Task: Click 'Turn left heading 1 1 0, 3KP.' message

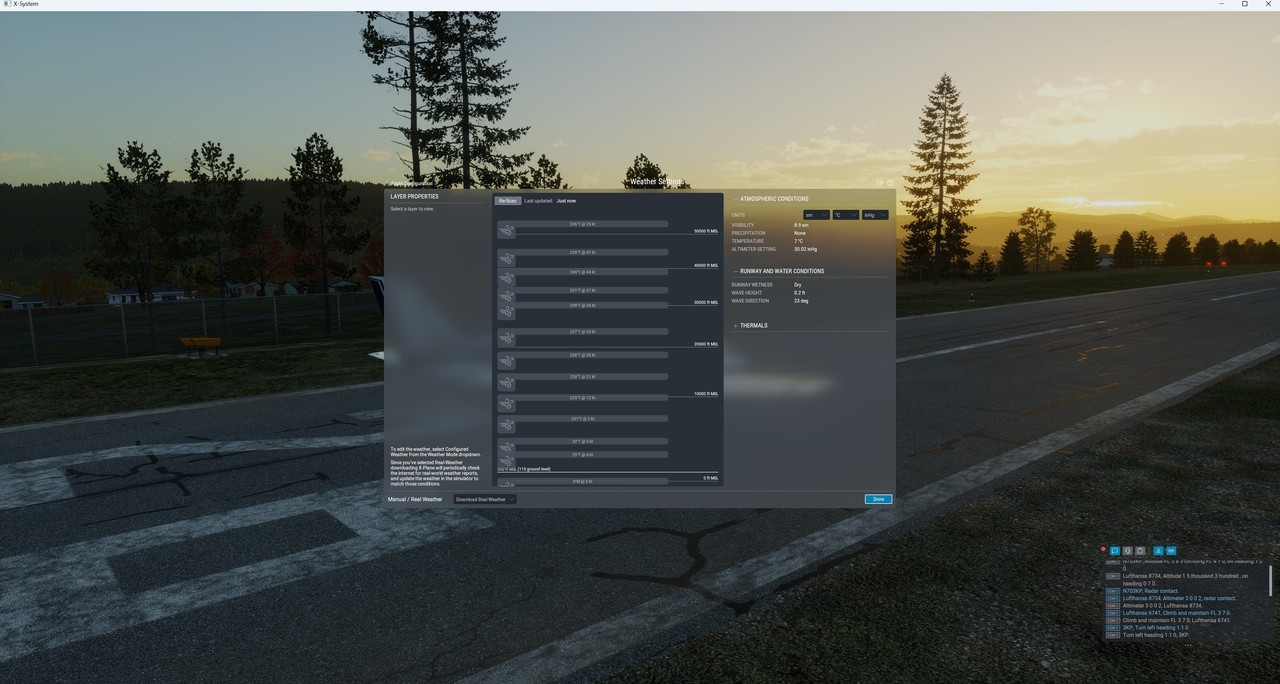Action: [1156, 635]
